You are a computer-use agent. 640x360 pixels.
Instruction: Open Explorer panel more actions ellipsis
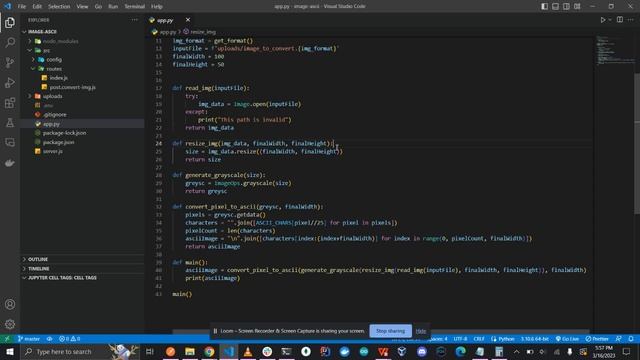135,20
